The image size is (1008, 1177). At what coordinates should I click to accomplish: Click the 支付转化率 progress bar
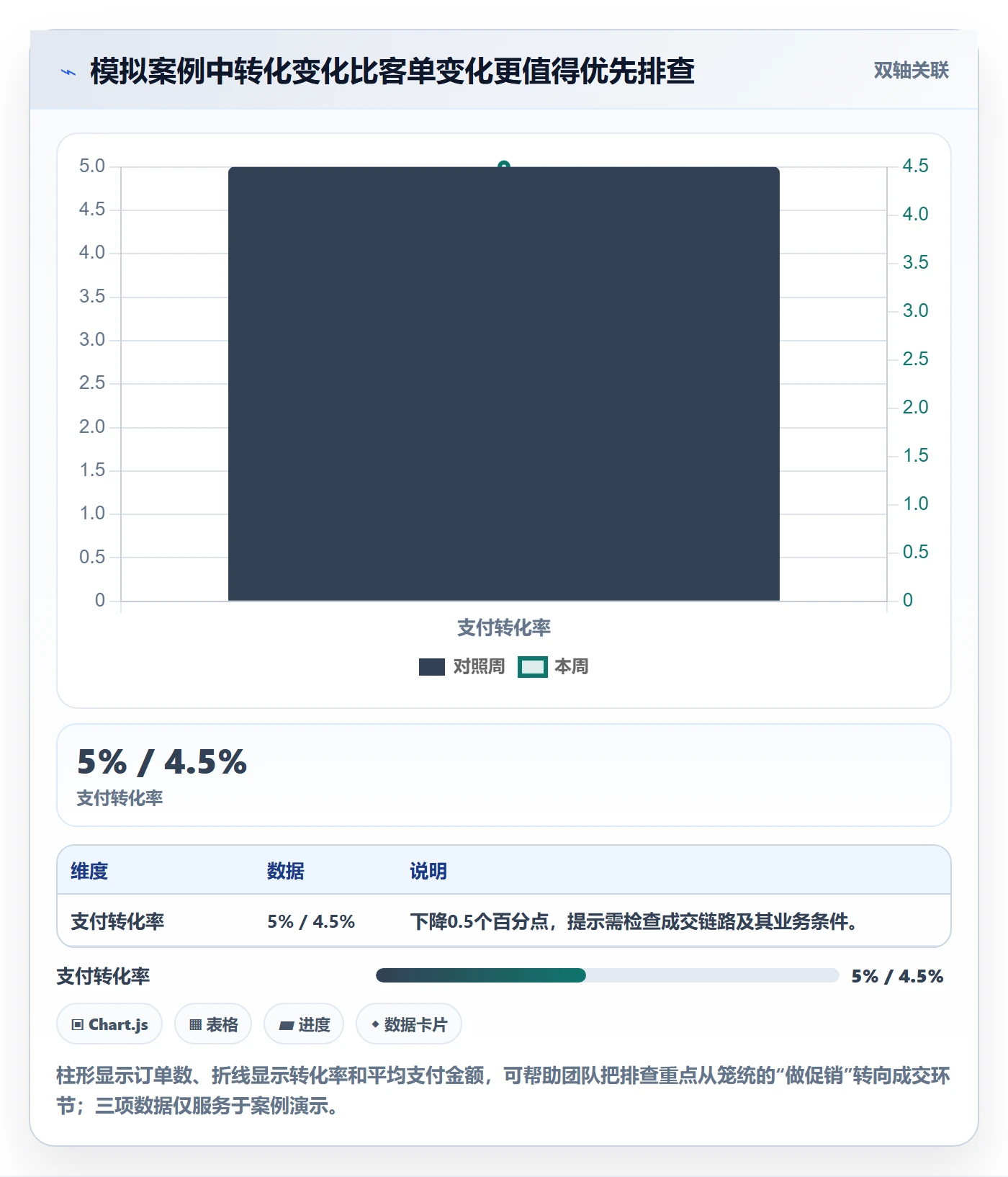click(607, 975)
